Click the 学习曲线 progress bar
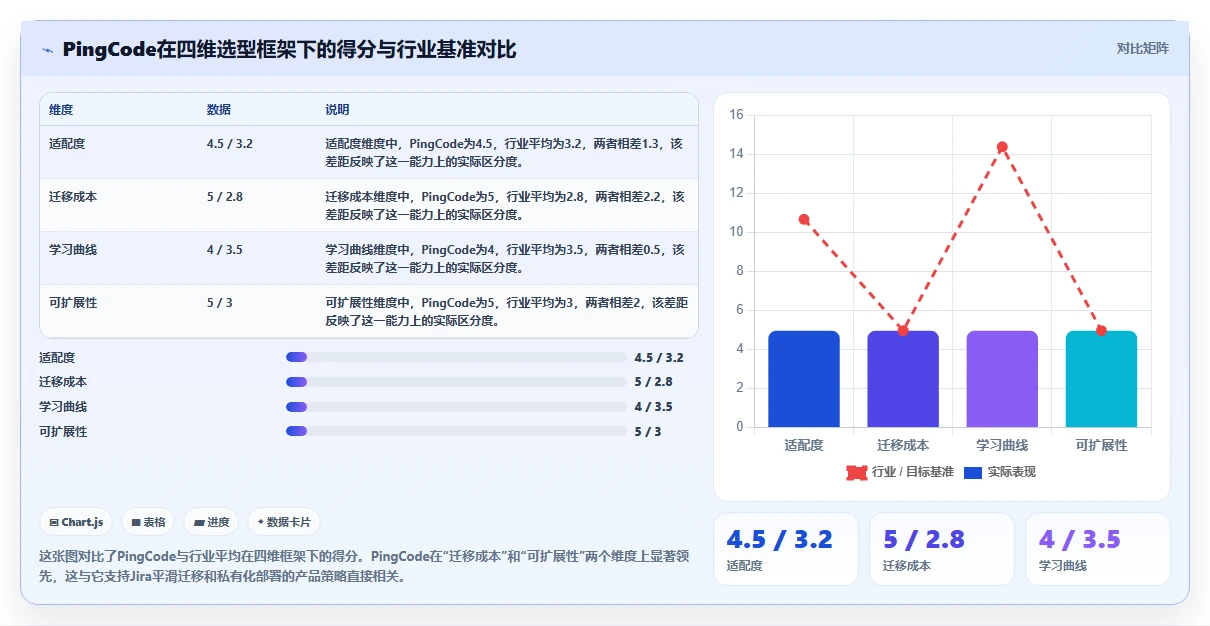The height and width of the screenshot is (626, 1210). pyautogui.click(x=456, y=407)
